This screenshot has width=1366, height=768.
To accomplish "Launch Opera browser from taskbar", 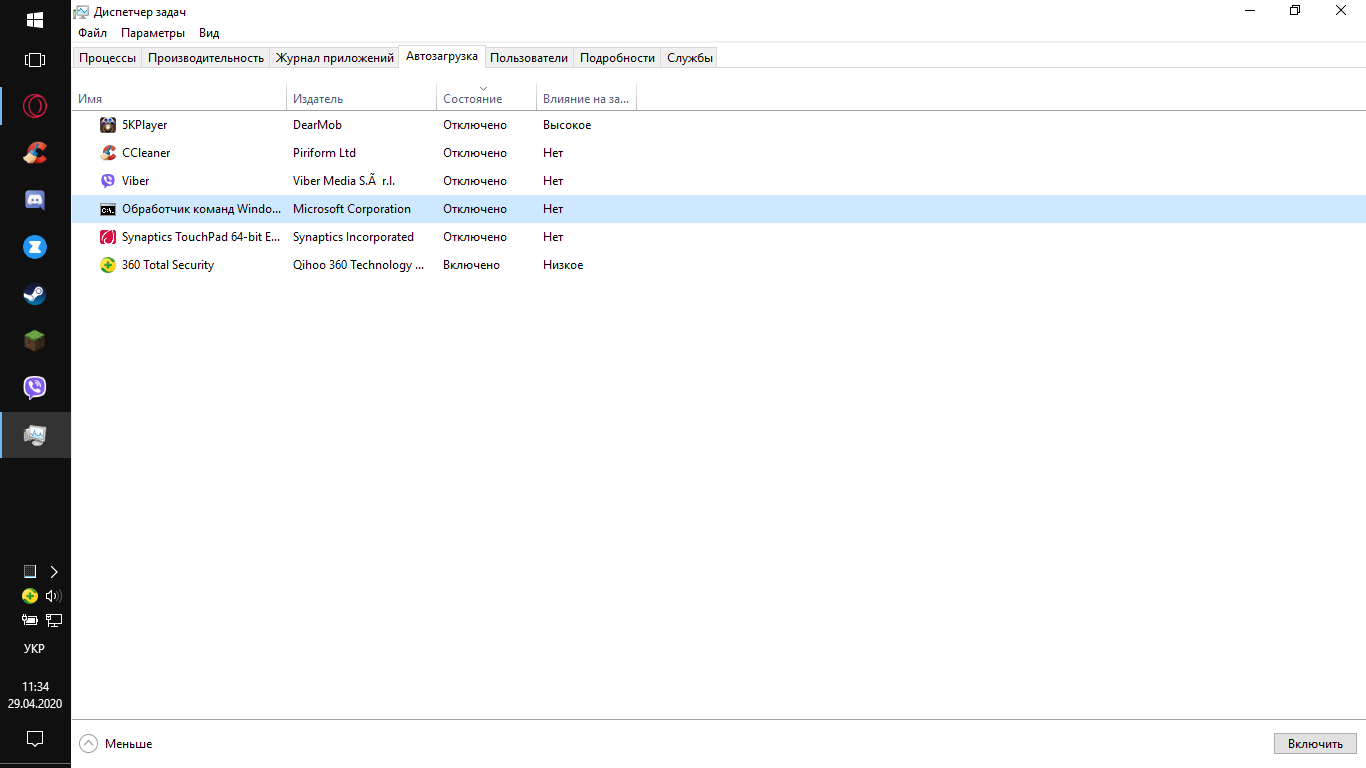I will [x=35, y=105].
